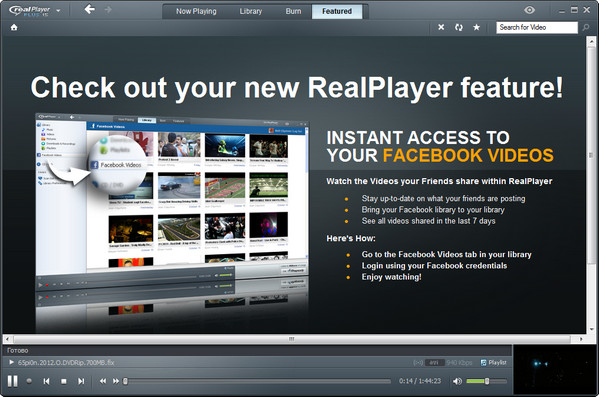Toggle the eye view mode icon

click(x=529, y=10)
